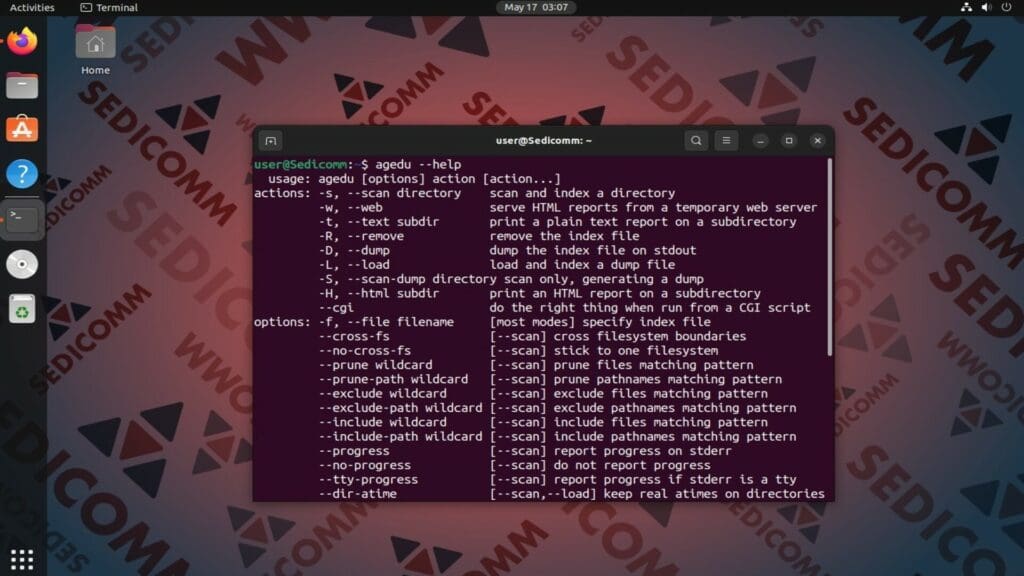Open the Home folder desktop icon

95,50
